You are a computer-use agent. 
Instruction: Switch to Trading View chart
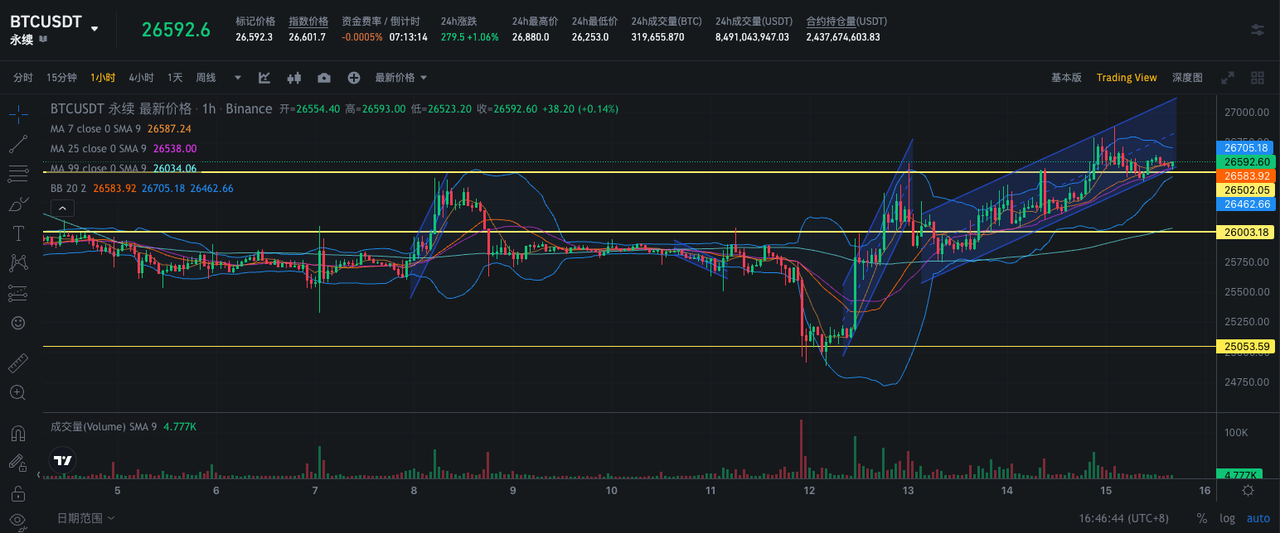(1126, 78)
